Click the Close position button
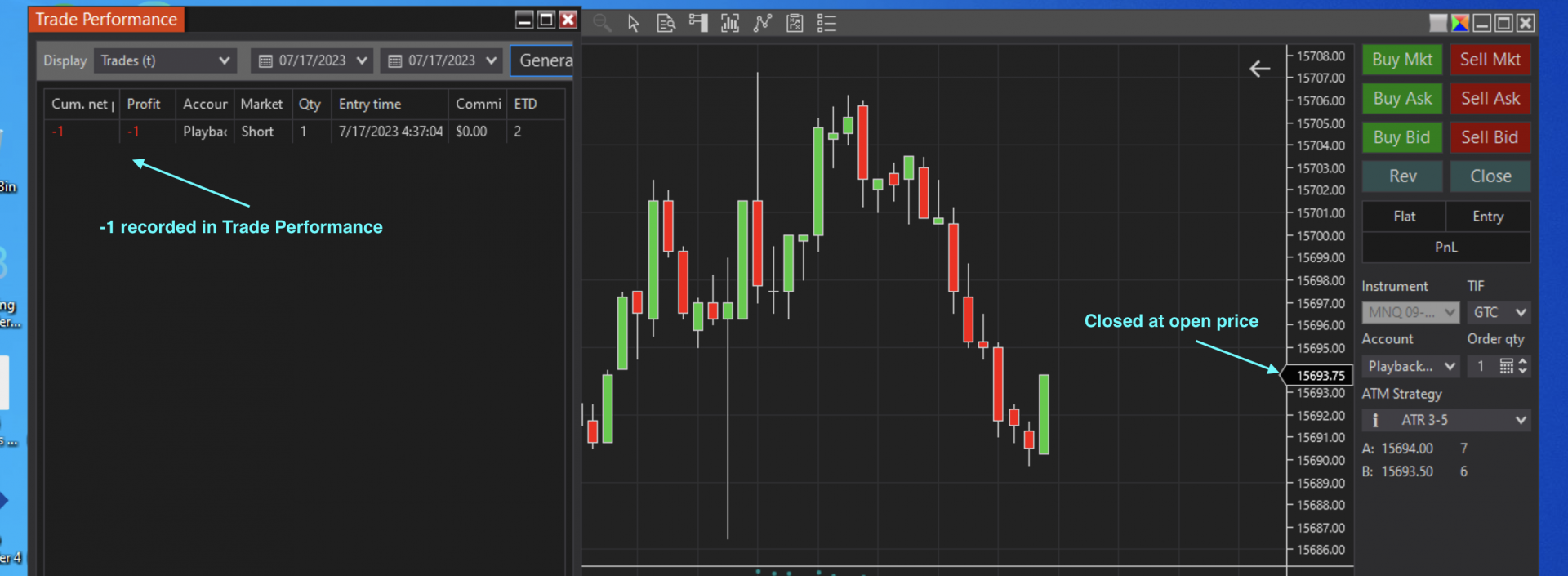 (x=1490, y=176)
